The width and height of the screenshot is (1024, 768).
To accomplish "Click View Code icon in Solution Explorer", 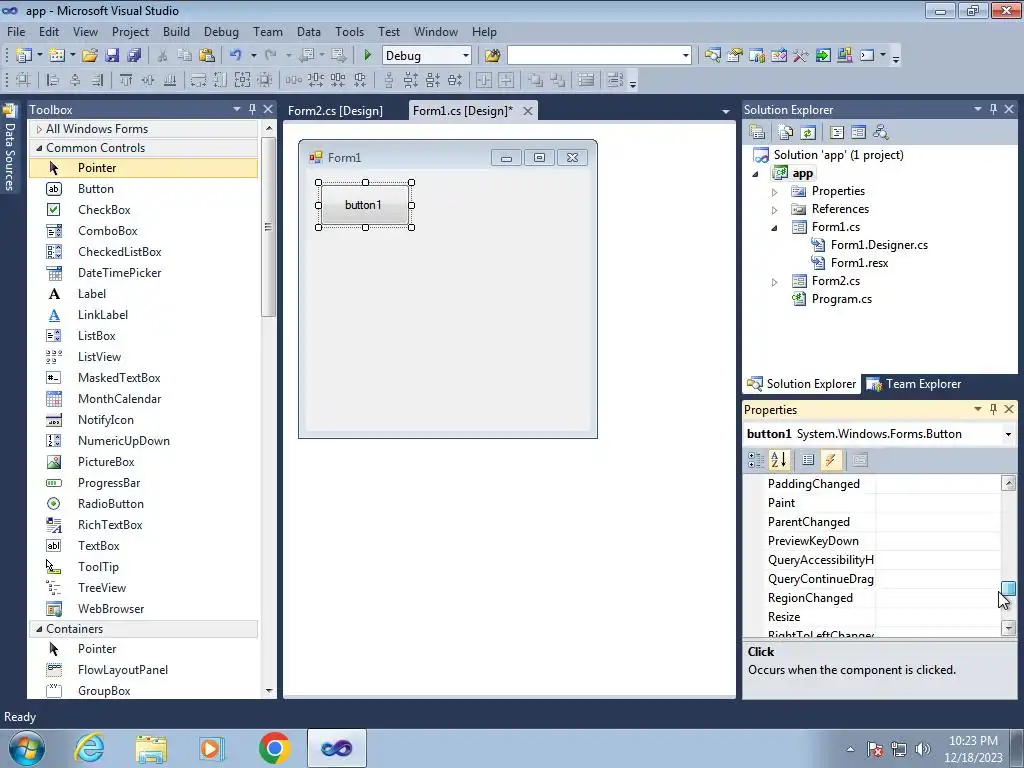I will [837, 133].
